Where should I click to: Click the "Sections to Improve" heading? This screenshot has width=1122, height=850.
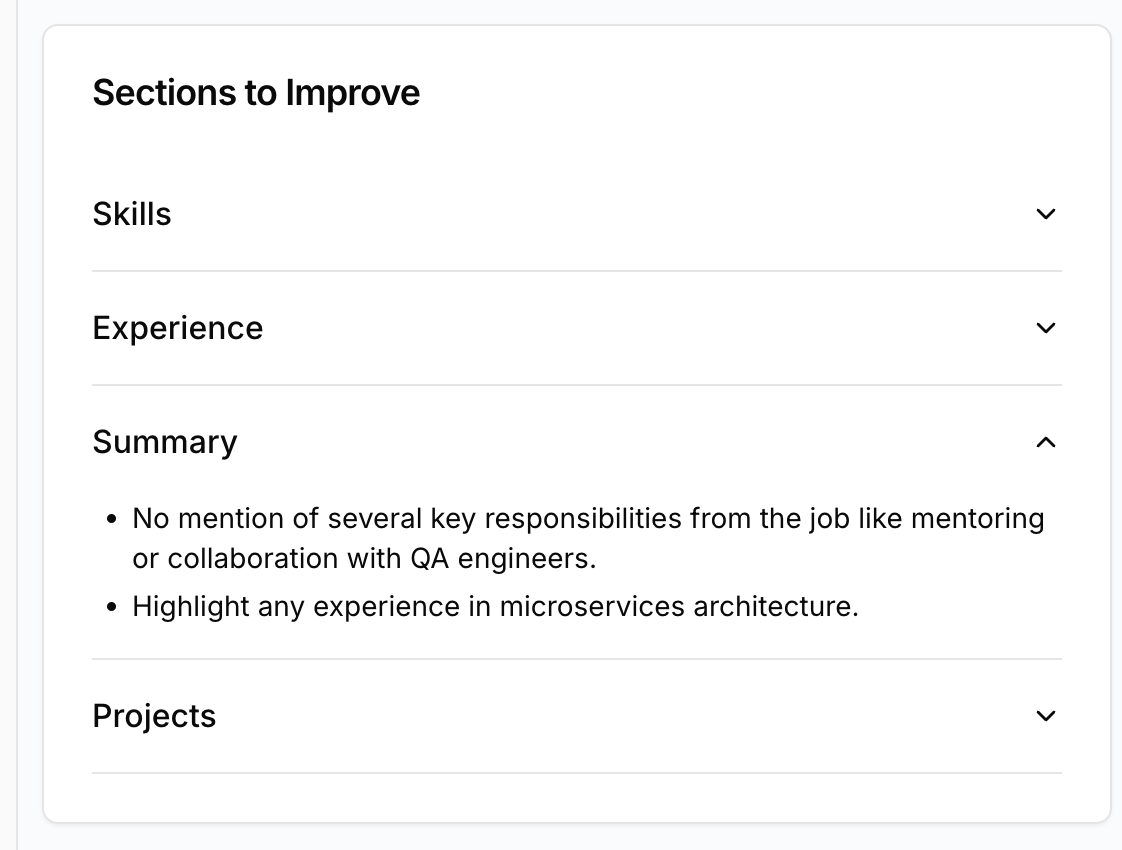coord(256,93)
